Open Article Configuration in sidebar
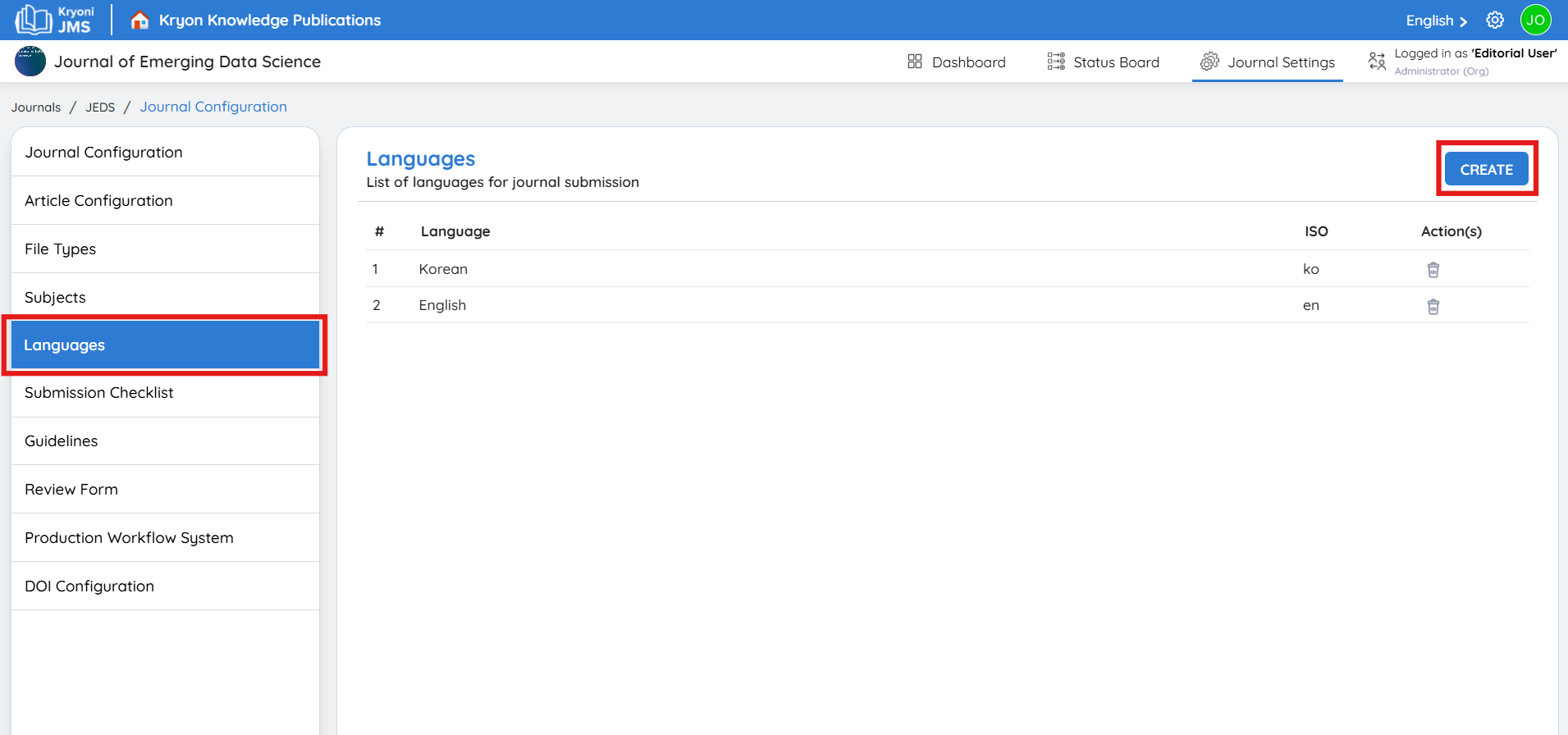Viewport: 1568px width, 735px height. point(98,201)
